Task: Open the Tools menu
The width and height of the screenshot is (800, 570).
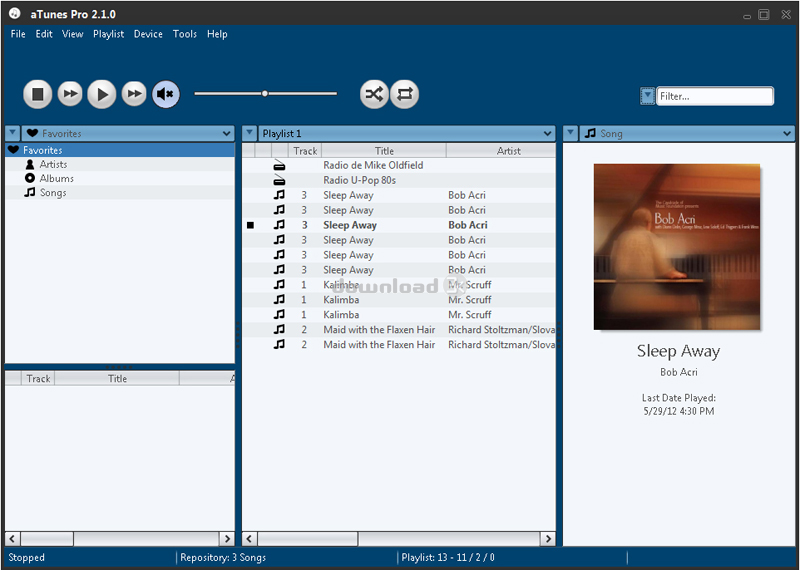Action: pyautogui.click(x=185, y=34)
